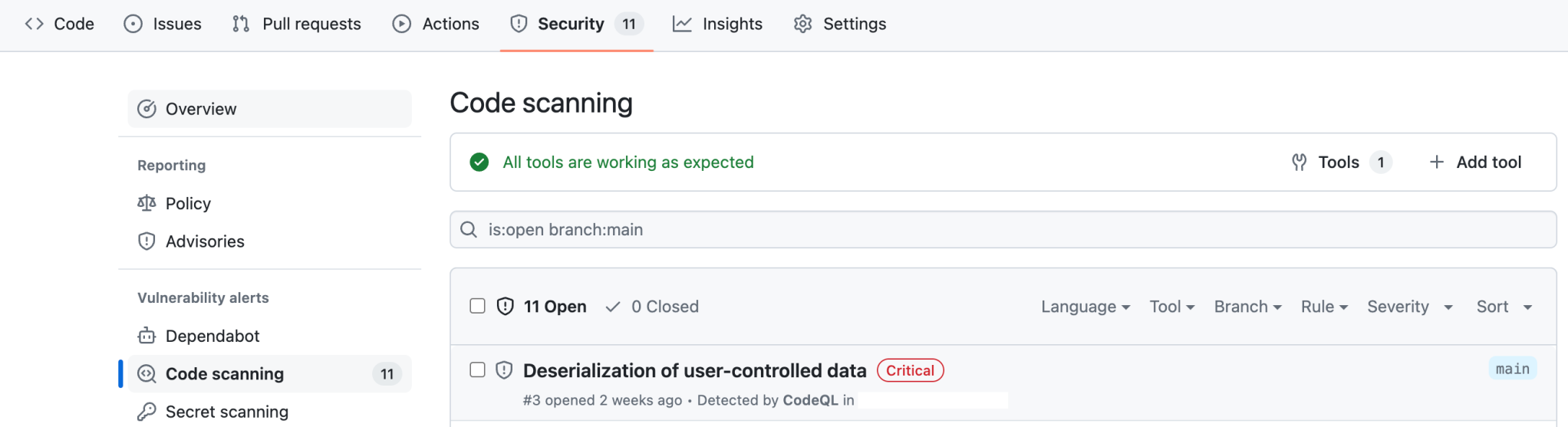
Task: Click the main branch label
Action: pos(1512,369)
